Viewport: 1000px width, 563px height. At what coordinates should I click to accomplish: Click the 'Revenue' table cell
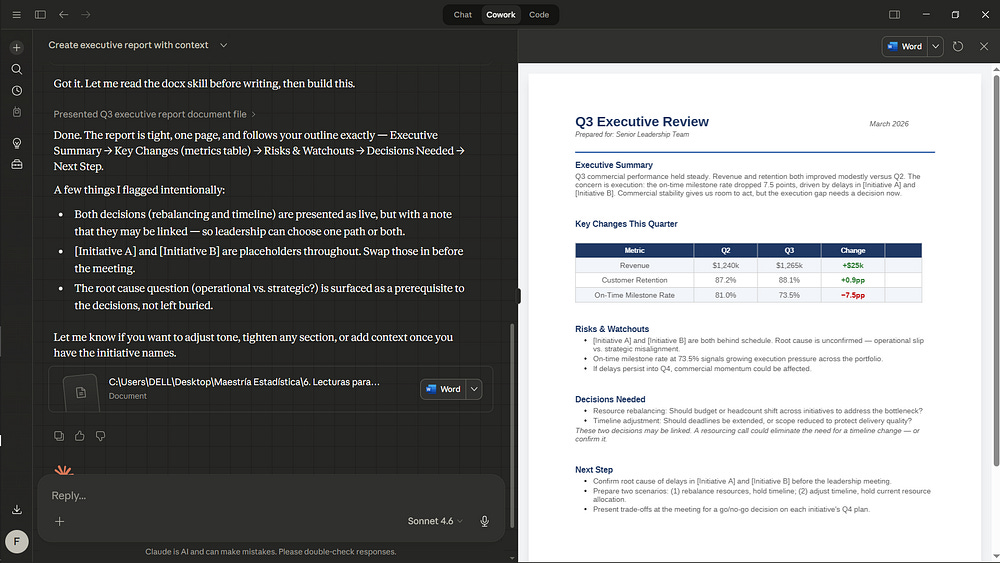coord(634,265)
